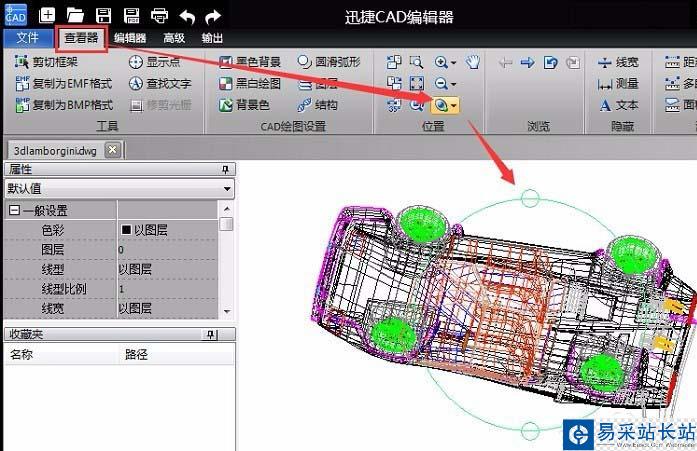
Task: Open the 结构 structure button
Action: click(x=317, y=105)
